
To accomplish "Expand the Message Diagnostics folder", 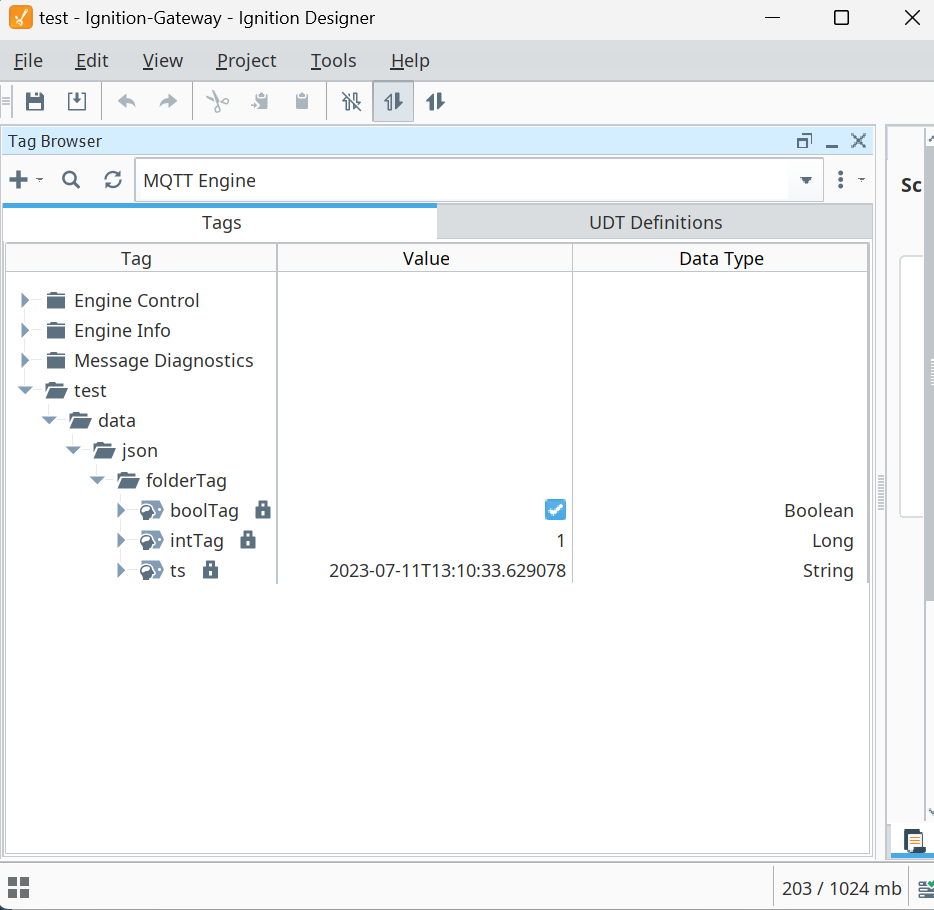I will [25, 360].
